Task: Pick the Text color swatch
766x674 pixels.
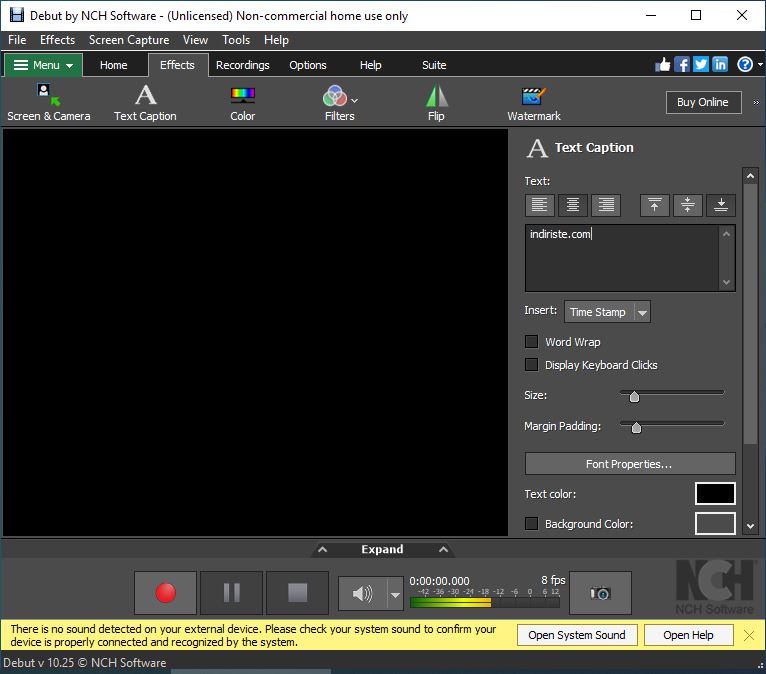Action: click(715, 493)
